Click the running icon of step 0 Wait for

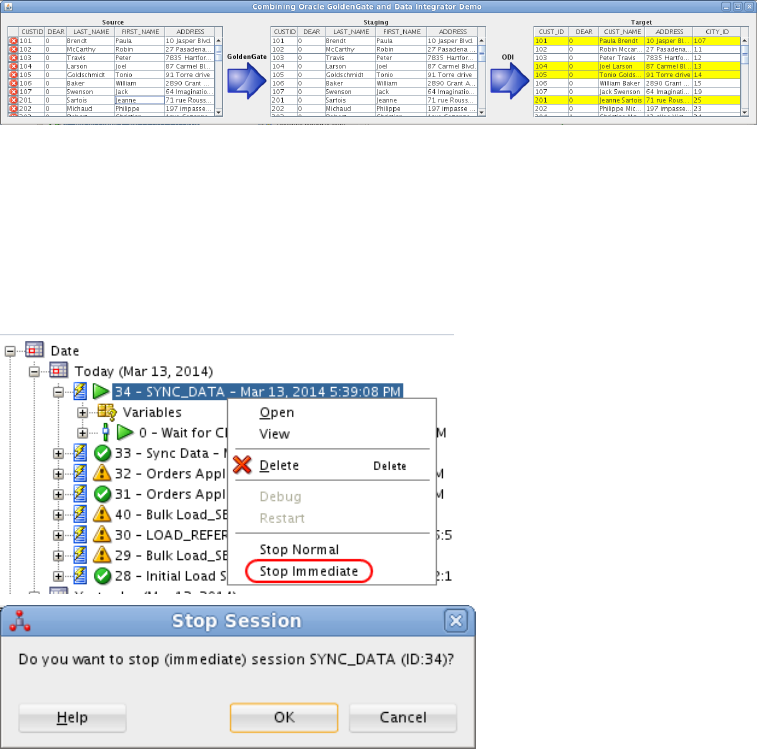coord(125,432)
